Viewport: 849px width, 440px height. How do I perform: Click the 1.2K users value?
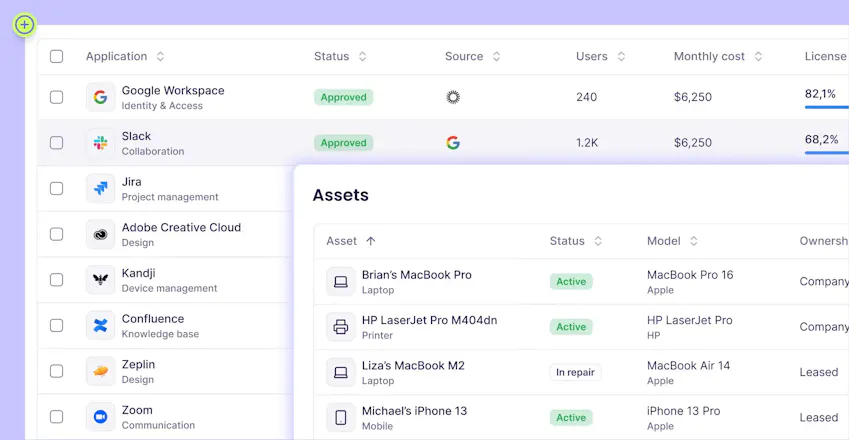pyautogui.click(x=587, y=143)
